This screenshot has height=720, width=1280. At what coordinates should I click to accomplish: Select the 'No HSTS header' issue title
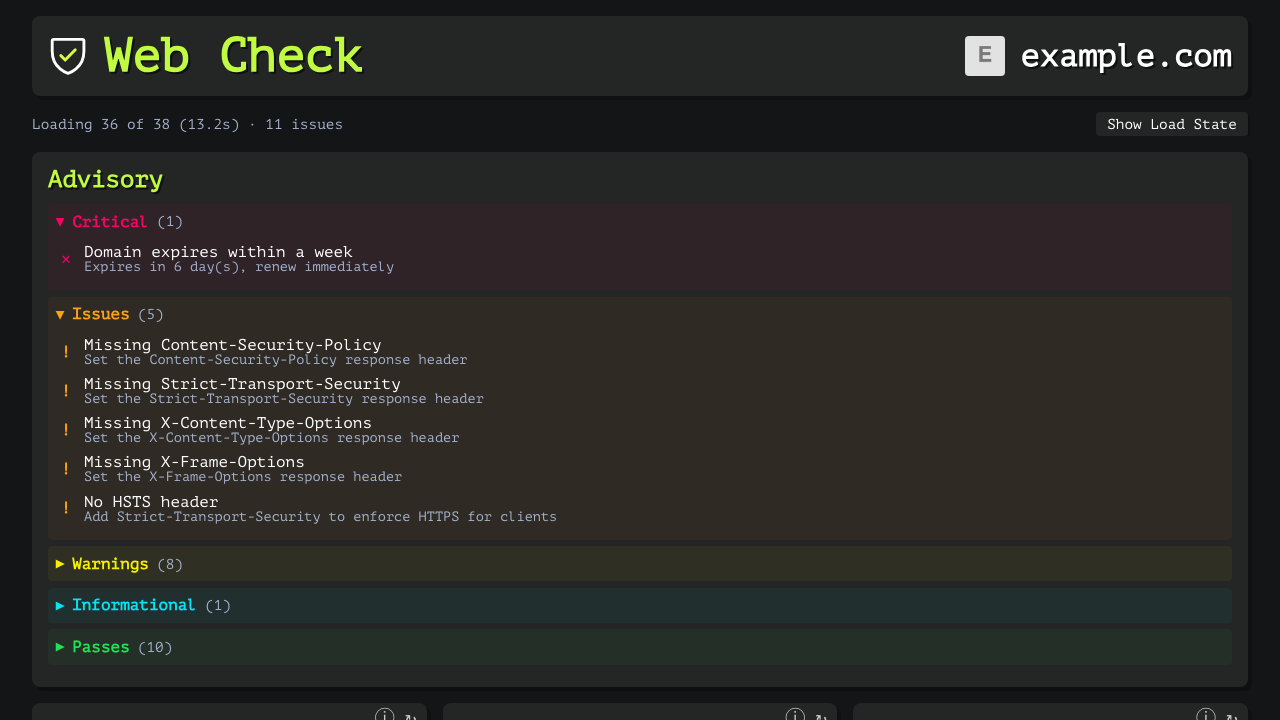coord(151,502)
